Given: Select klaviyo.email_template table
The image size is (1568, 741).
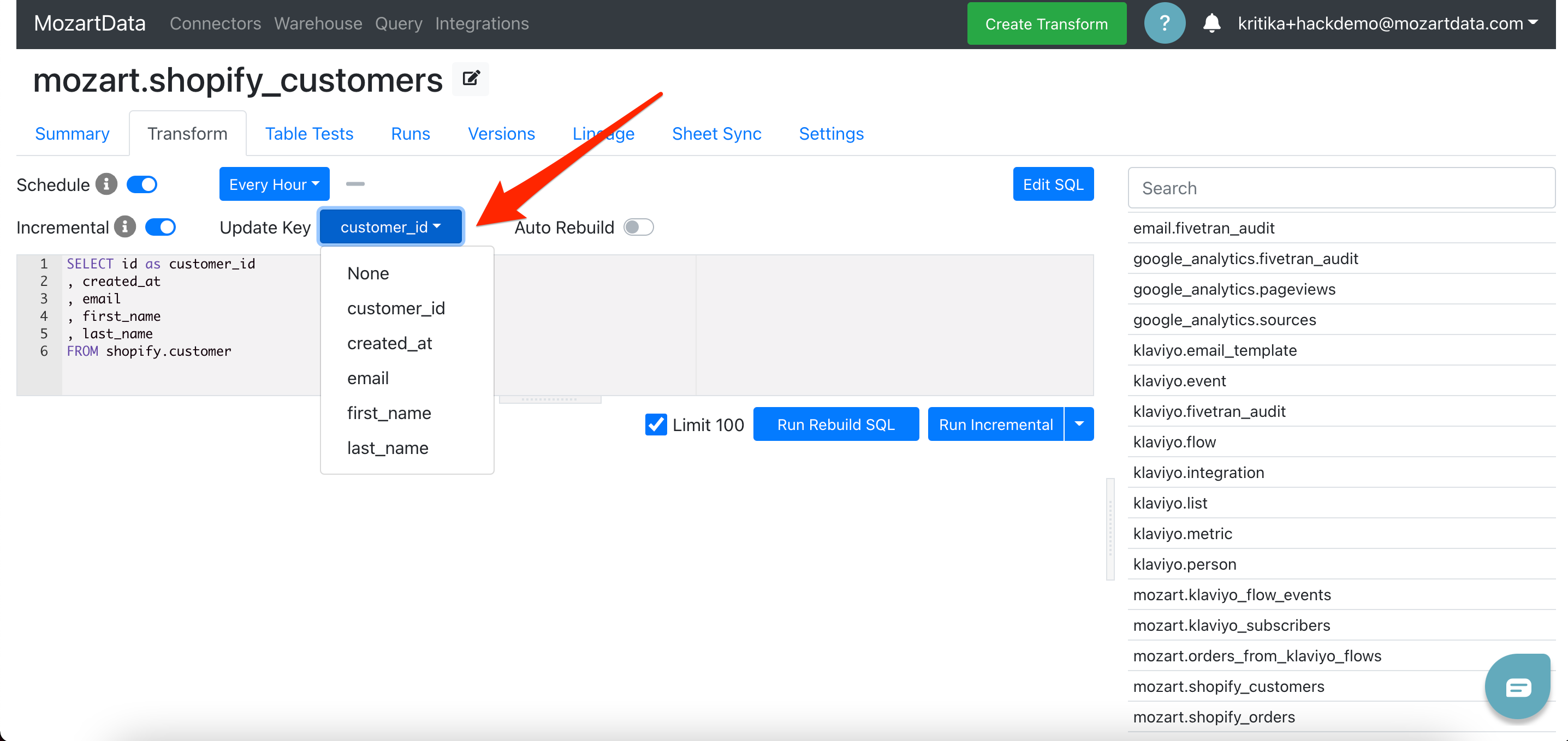Looking at the screenshot, I should 1341,350.
